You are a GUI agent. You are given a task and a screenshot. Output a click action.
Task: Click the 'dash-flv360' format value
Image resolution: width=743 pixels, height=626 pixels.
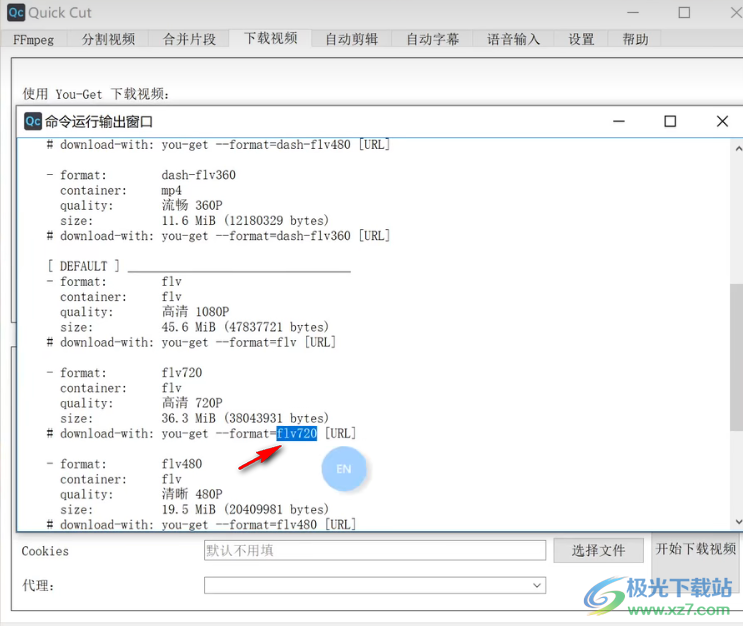pyautogui.click(x=199, y=175)
